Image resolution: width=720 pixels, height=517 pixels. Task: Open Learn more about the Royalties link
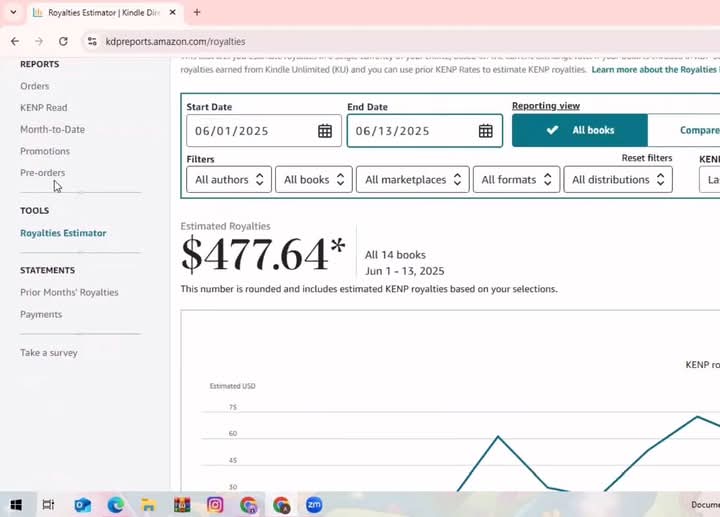click(655, 69)
